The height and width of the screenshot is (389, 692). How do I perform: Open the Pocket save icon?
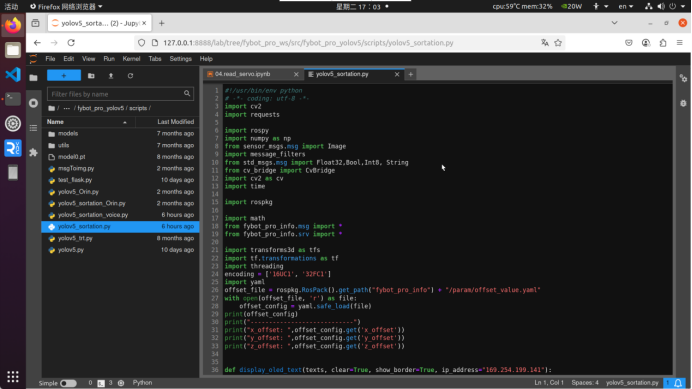(x=629, y=43)
